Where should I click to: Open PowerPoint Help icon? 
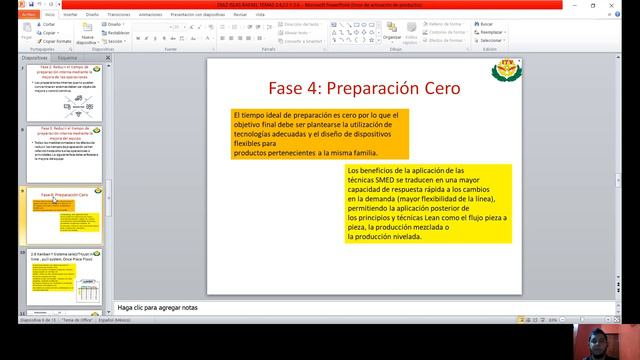[x=617, y=14]
